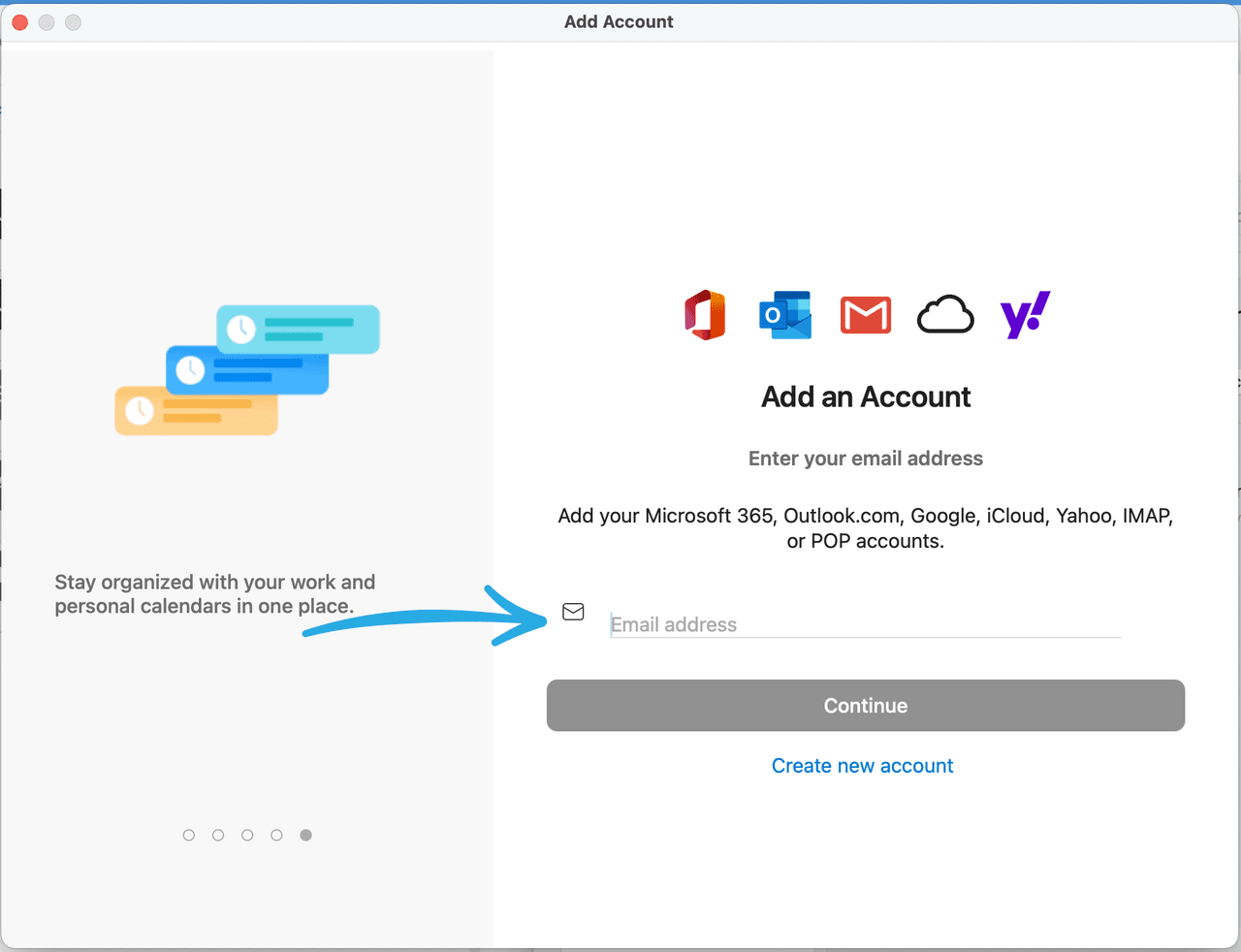1241x952 pixels.
Task: Select the third pagination dot
Action: 247,835
